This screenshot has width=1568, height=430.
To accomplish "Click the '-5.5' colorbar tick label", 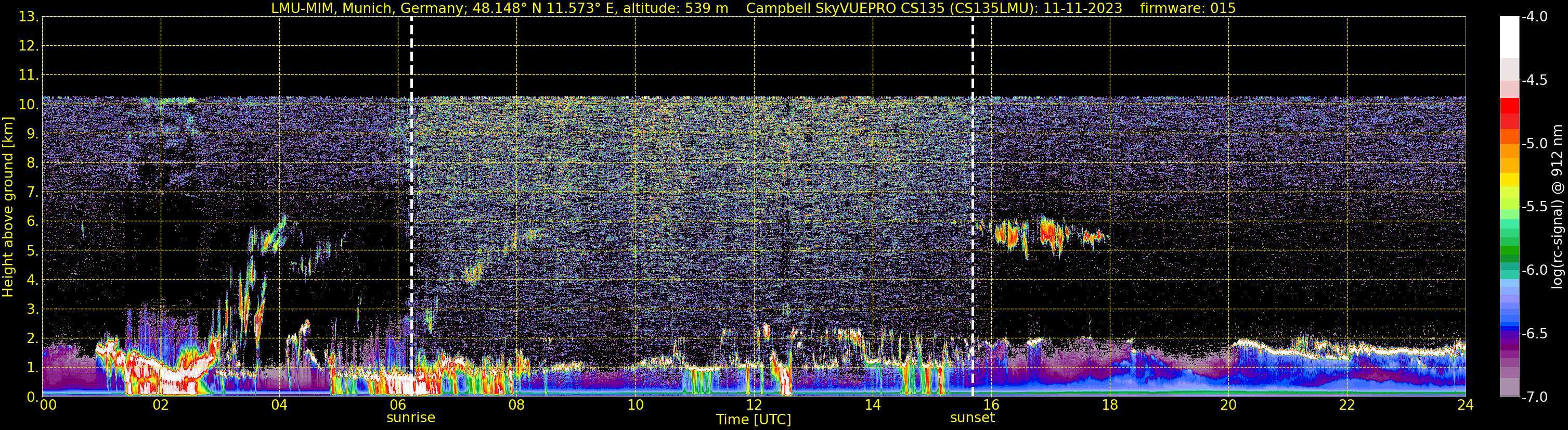I will coord(1535,207).
